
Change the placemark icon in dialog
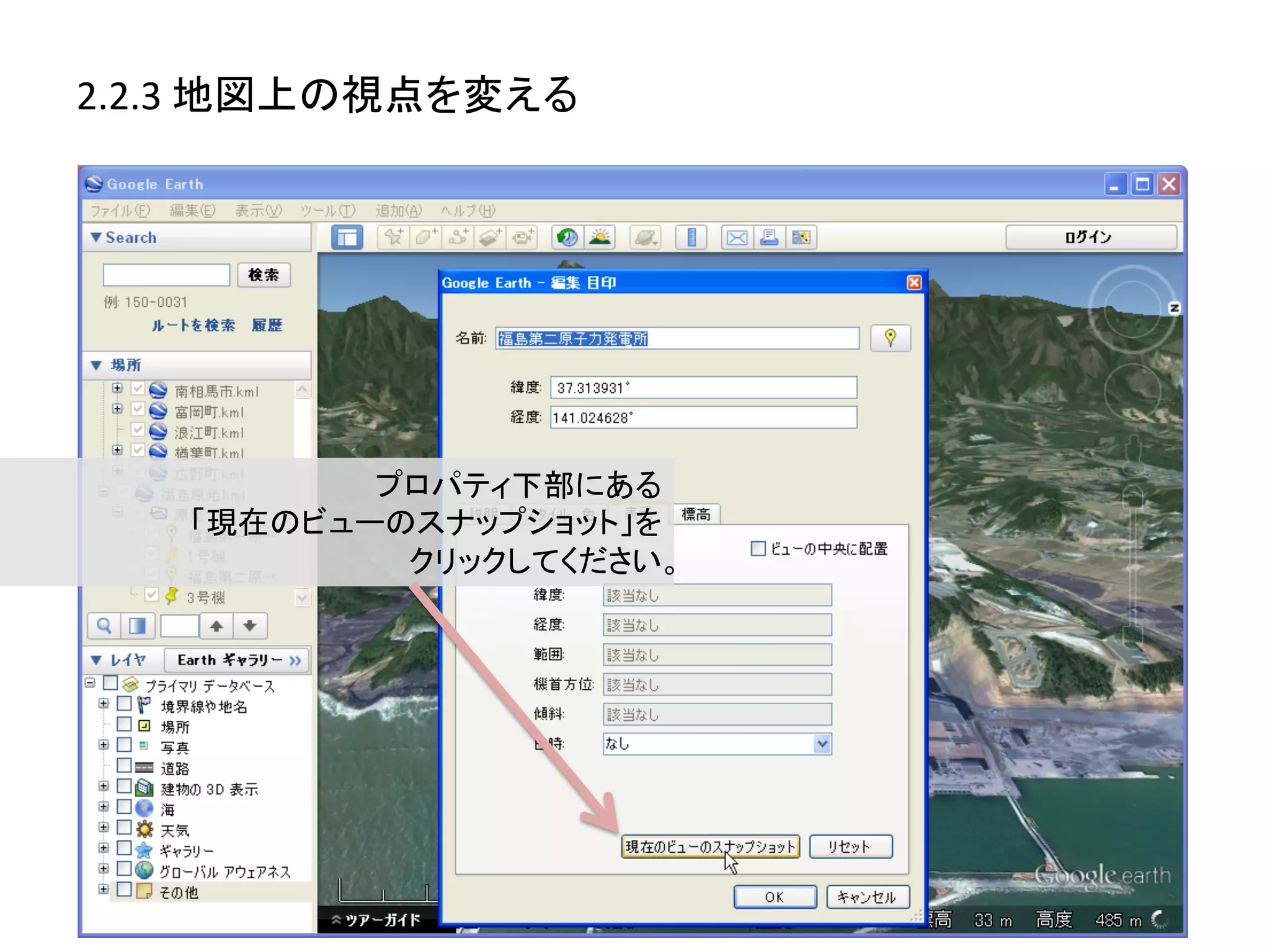tap(890, 338)
